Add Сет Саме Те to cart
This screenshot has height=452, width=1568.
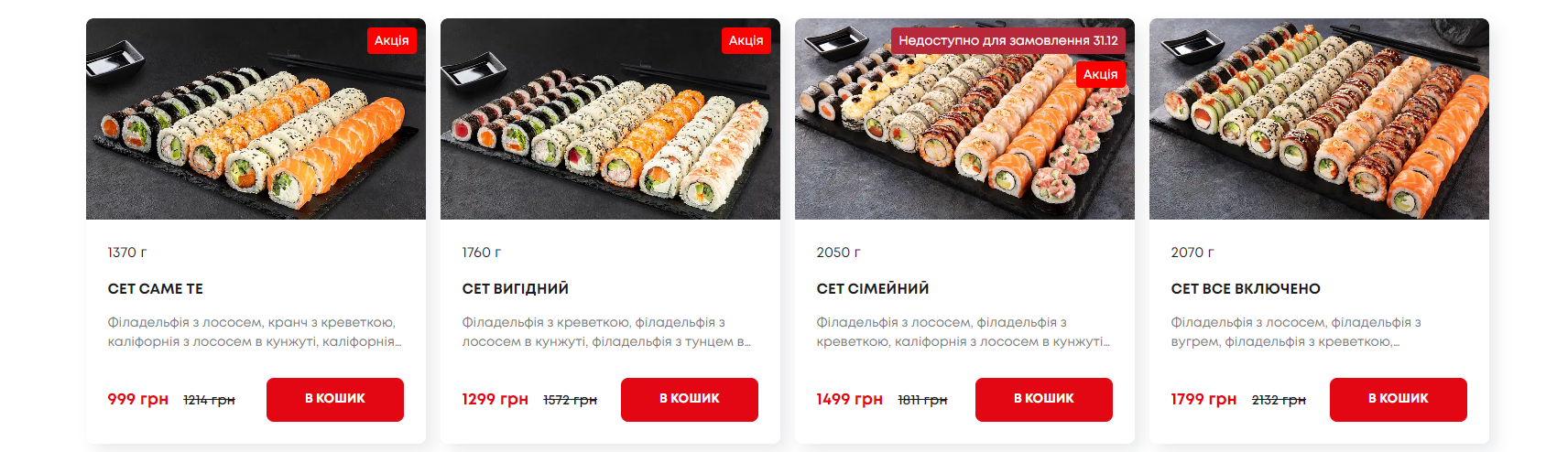tap(335, 400)
